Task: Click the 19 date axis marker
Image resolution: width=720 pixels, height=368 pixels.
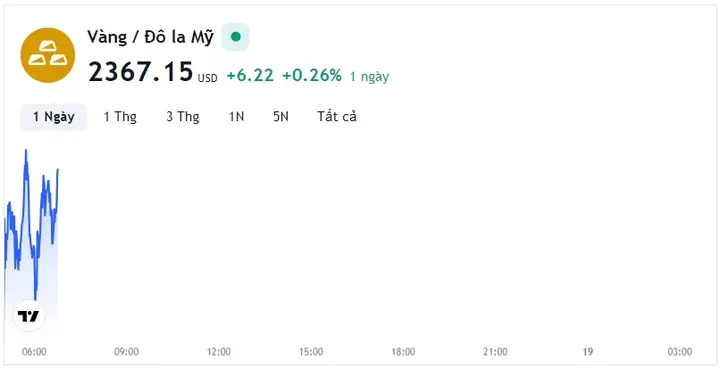Action: click(588, 352)
